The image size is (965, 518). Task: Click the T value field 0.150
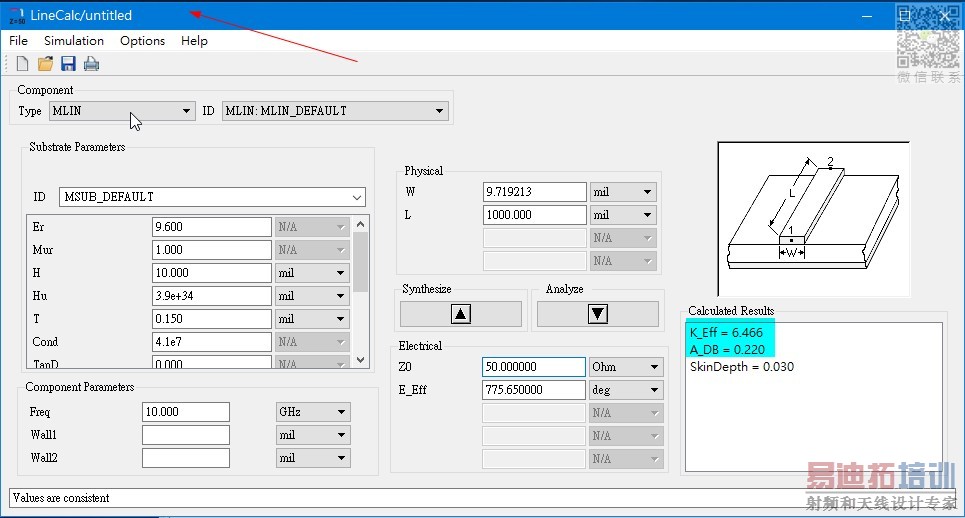211,319
